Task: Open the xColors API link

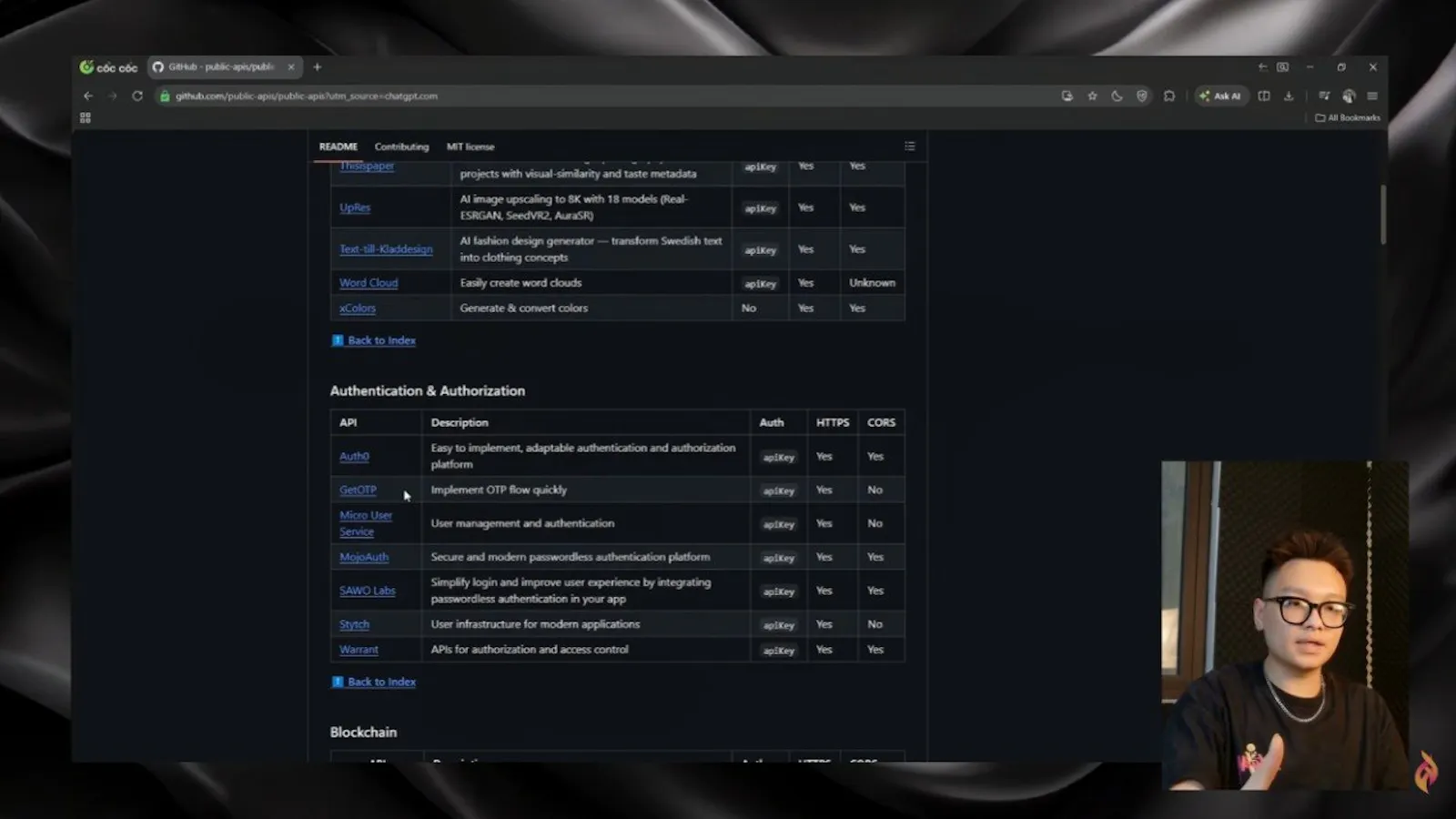Action: point(358,308)
